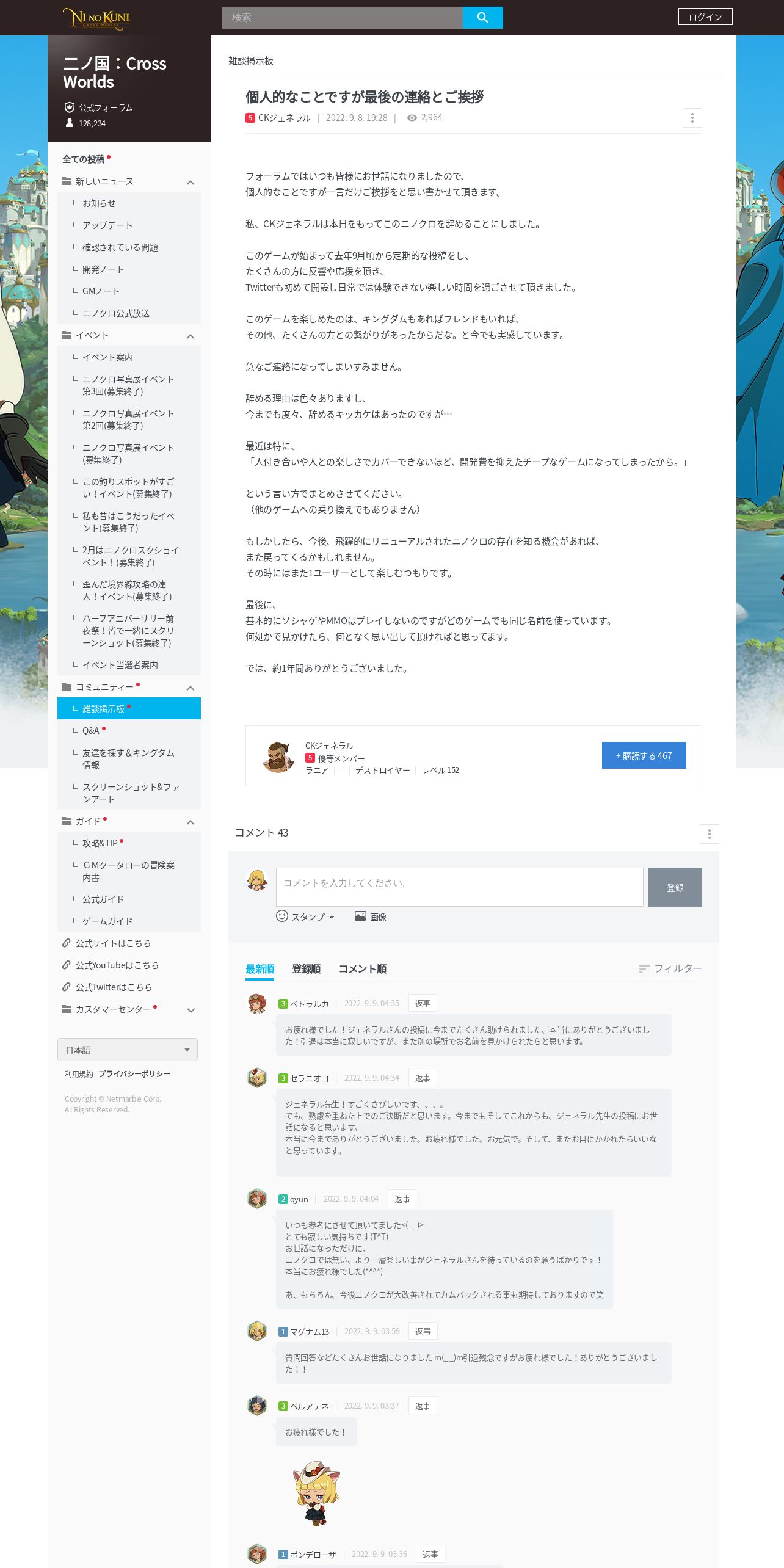Viewport: 784px width, 1568px height.
Task: Open the スタンプ dropdown arrow
Action: point(332,917)
